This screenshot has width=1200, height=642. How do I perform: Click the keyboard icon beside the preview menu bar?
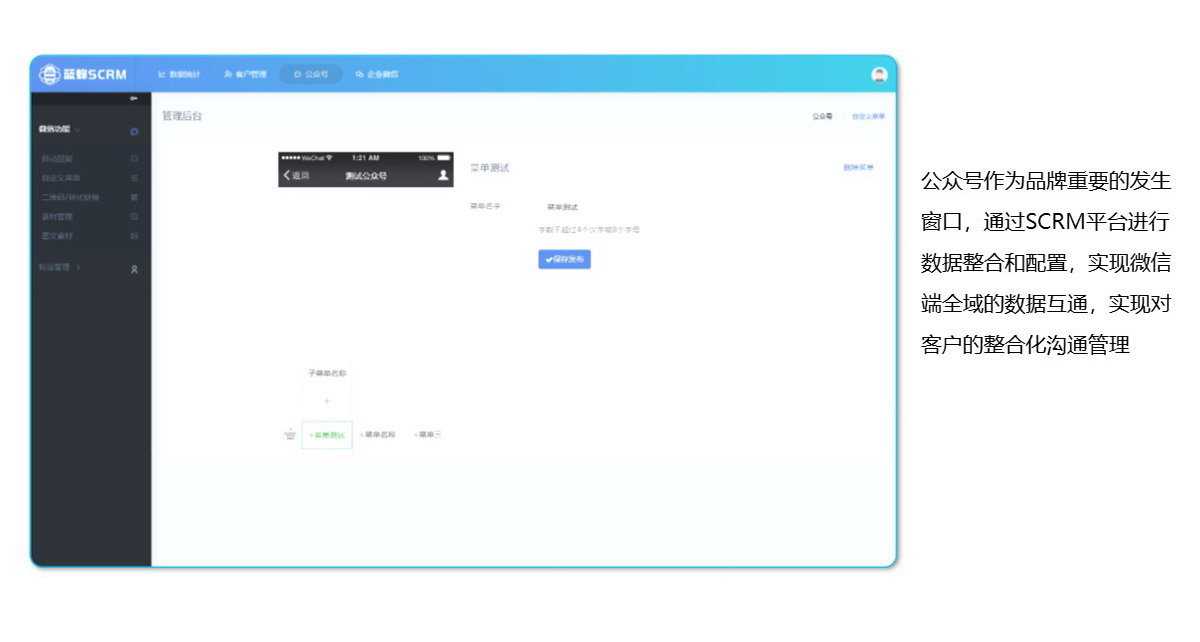click(289, 435)
